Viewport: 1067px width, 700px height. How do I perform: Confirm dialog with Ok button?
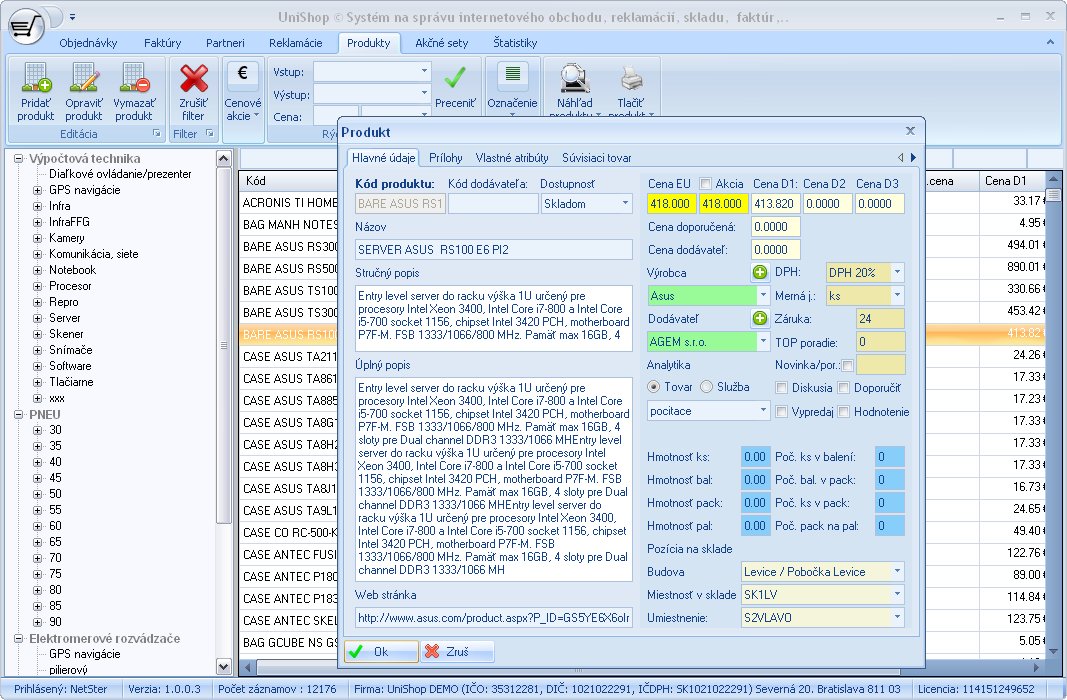click(x=381, y=652)
